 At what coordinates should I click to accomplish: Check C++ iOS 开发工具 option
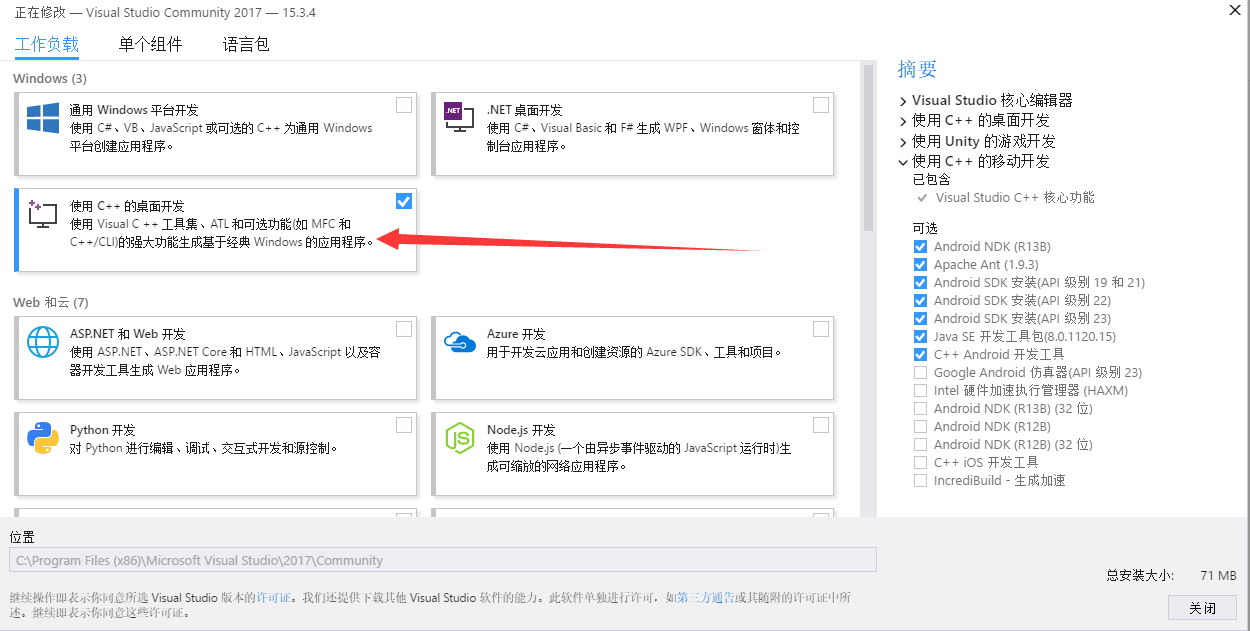click(x=920, y=463)
